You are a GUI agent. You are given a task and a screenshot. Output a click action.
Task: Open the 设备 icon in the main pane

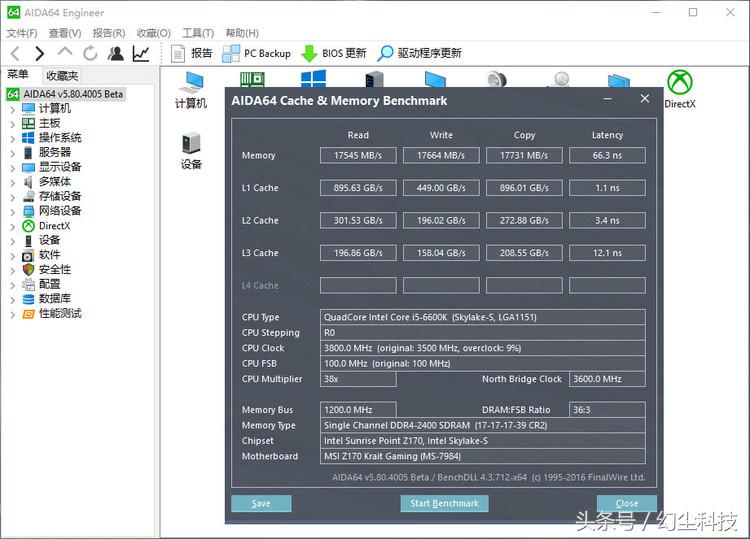191,151
